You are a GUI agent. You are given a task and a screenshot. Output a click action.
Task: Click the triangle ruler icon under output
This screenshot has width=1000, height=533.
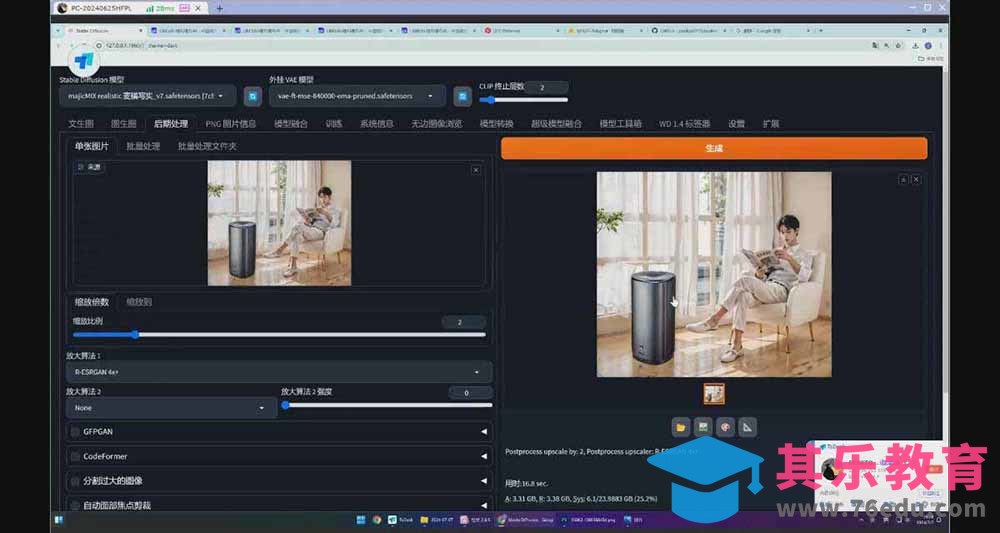pyautogui.click(x=747, y=427)
